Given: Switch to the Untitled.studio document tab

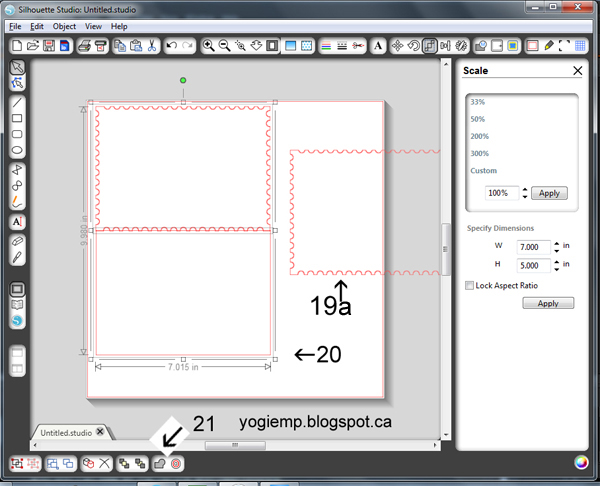Looking at the screenshot, I should (x=66, y=433).
